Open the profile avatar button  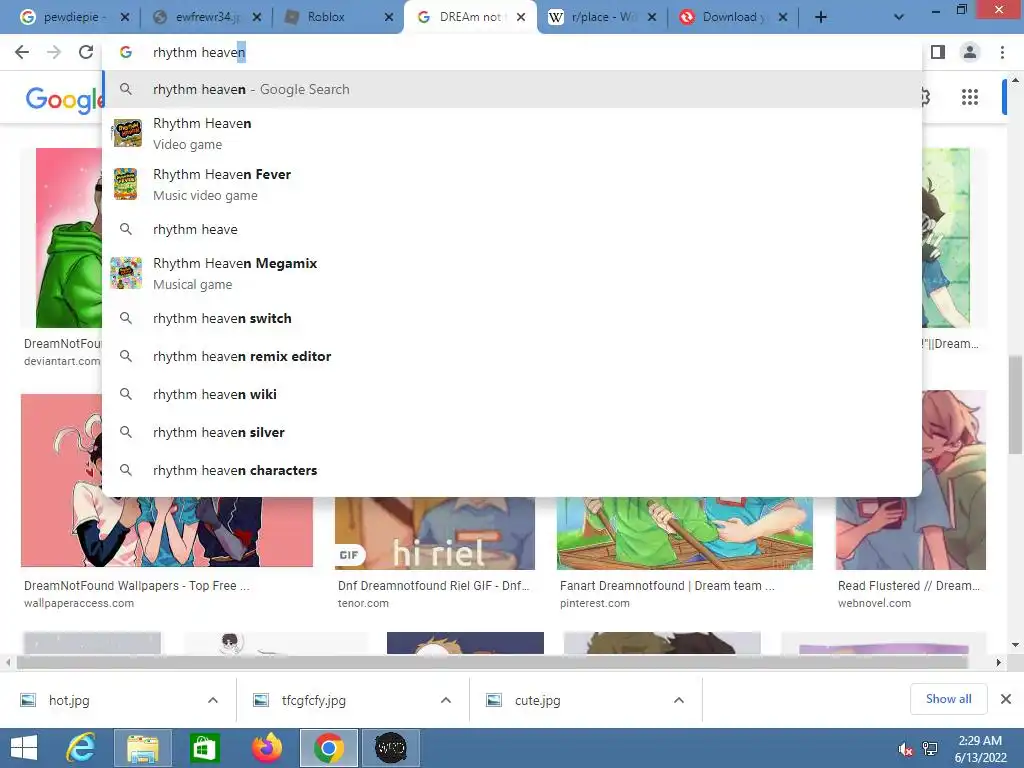(970, 52)
